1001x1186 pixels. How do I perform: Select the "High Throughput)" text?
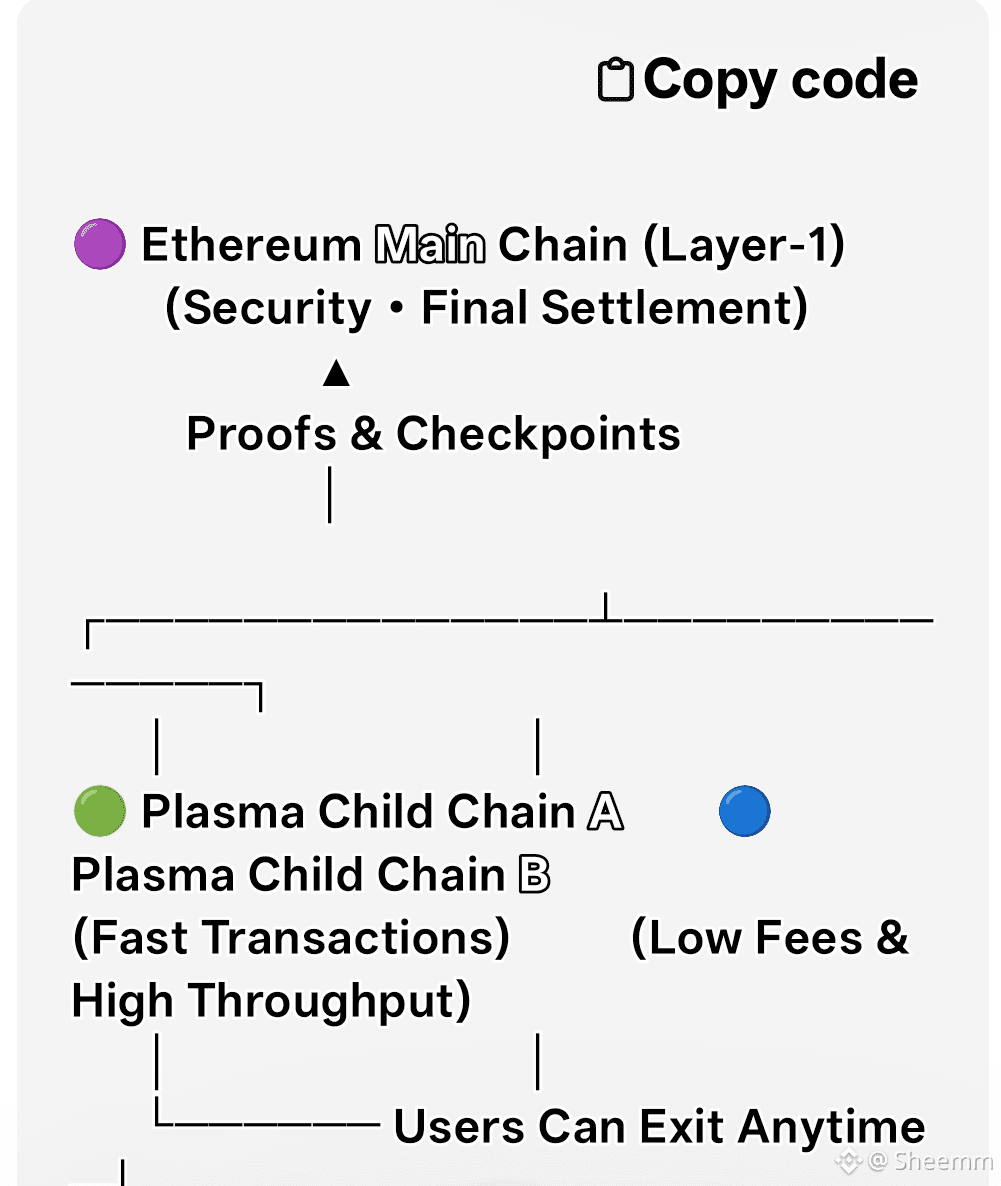tap(271, 1000)
